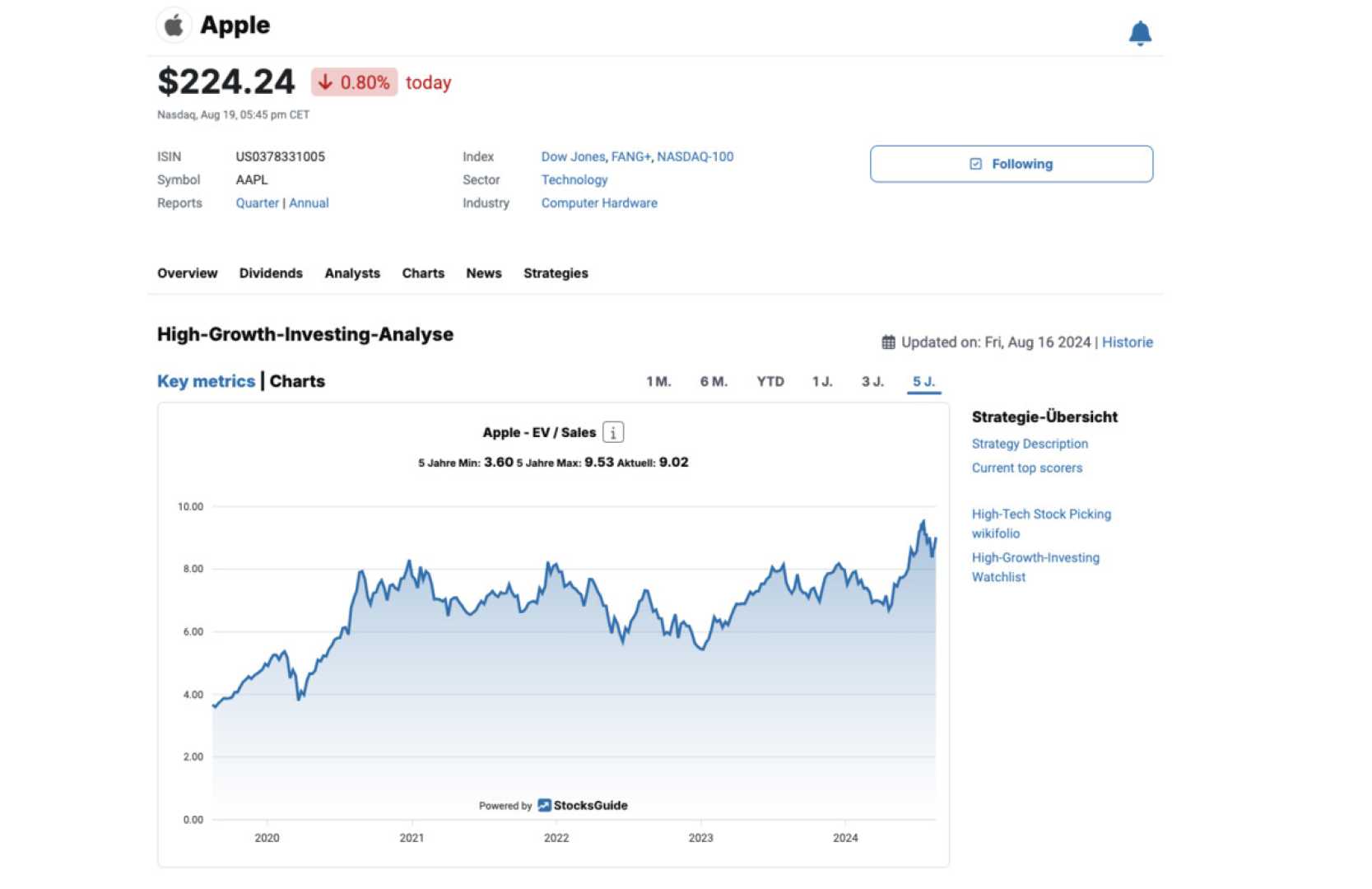Select the 1M chart timeframe
1372x889 pixels.
(x=658, y=381)
